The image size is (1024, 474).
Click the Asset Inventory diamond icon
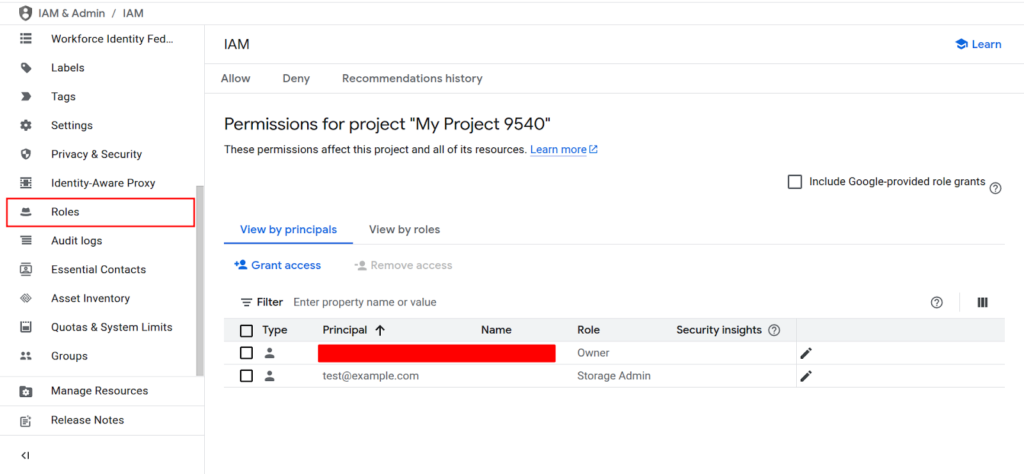pos(25,298)
